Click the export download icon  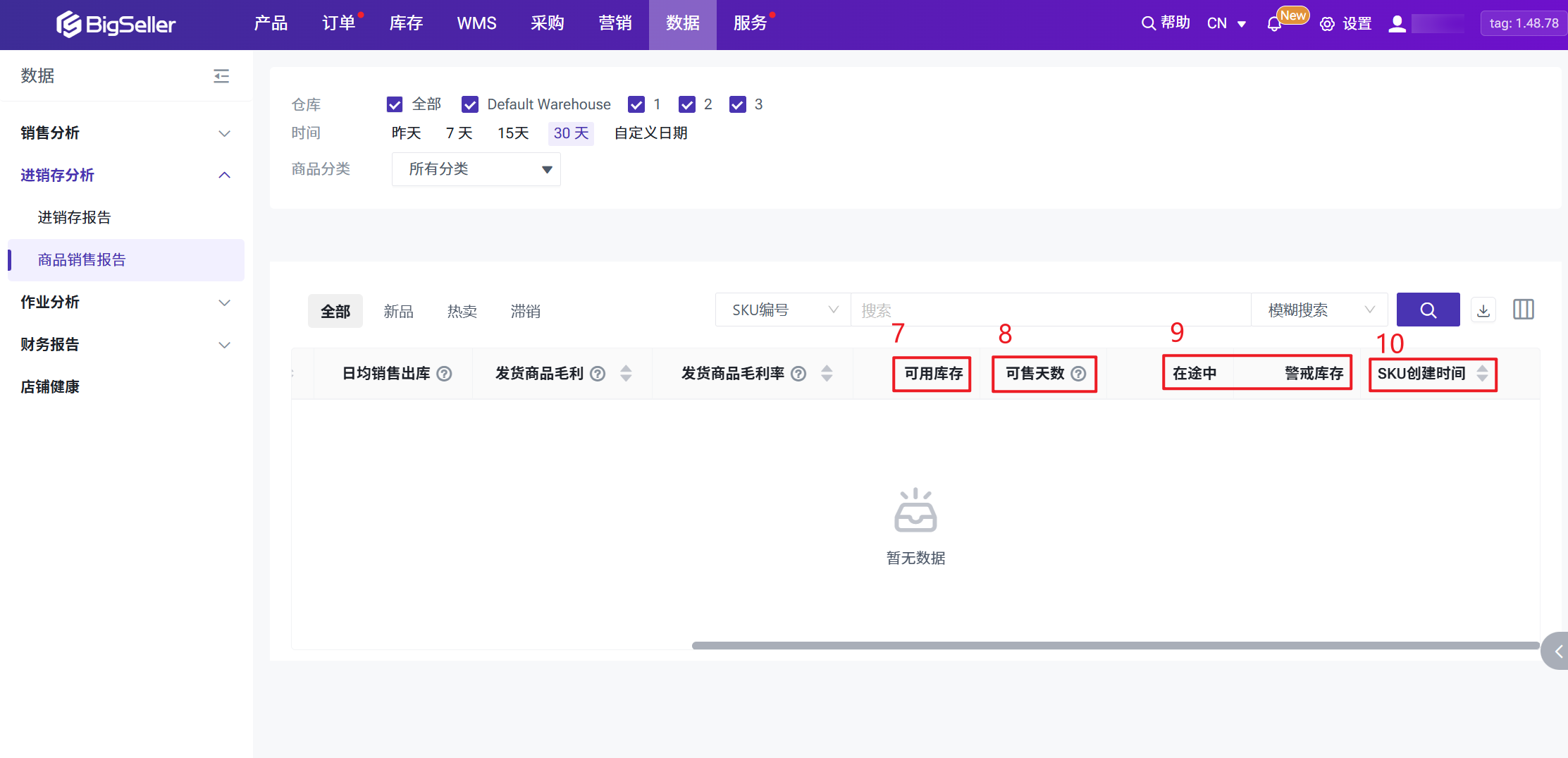pos(1483,310)
